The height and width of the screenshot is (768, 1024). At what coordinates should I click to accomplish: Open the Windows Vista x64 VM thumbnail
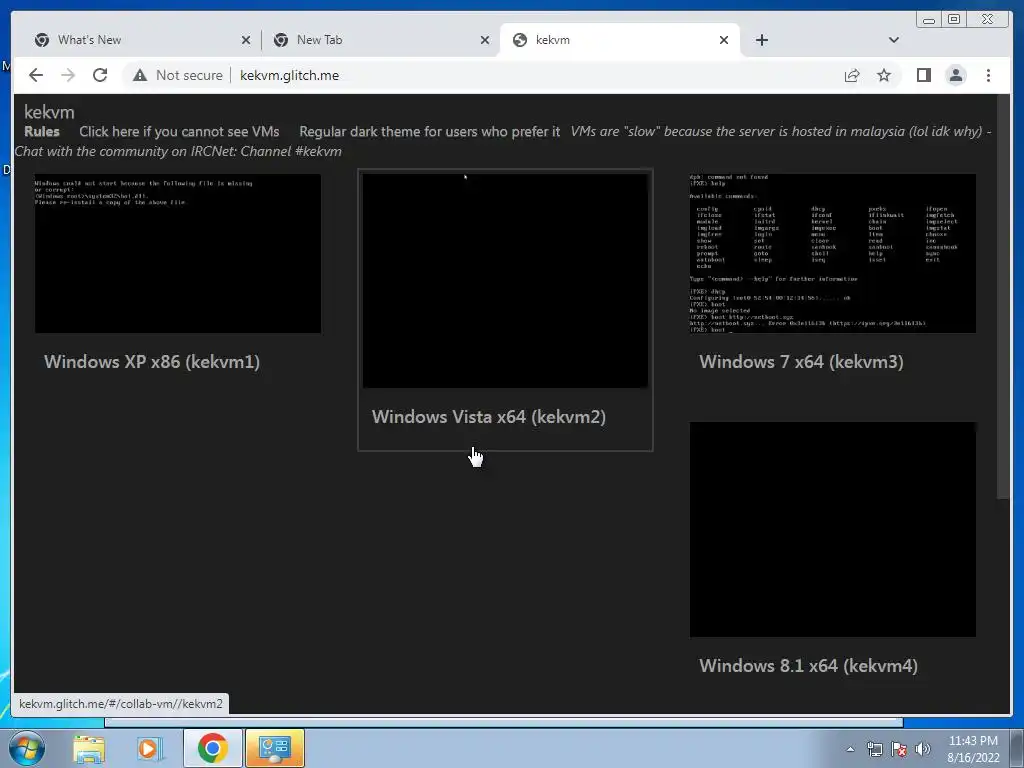coord(505,281)
